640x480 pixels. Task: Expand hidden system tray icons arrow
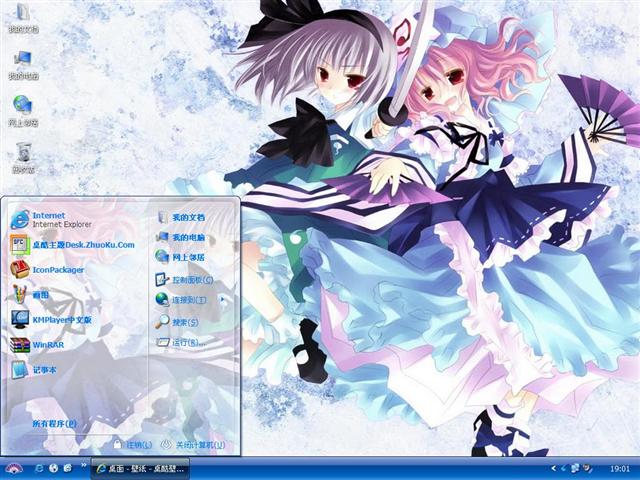pyautogui.click(x=554, y=469)
